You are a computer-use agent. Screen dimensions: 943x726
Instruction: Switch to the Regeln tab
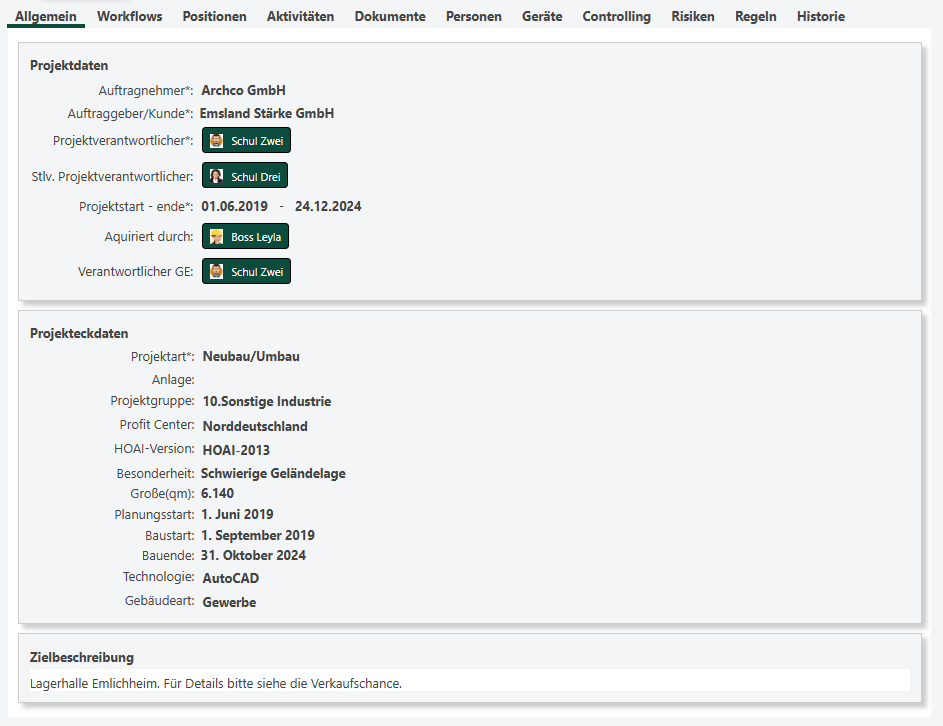coord(755,17)
